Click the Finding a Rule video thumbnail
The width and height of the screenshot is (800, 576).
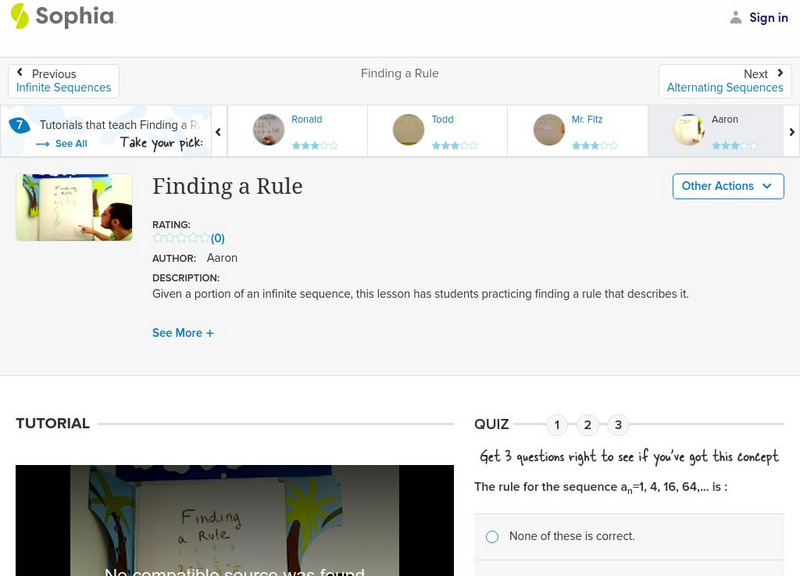click(72, 205)
